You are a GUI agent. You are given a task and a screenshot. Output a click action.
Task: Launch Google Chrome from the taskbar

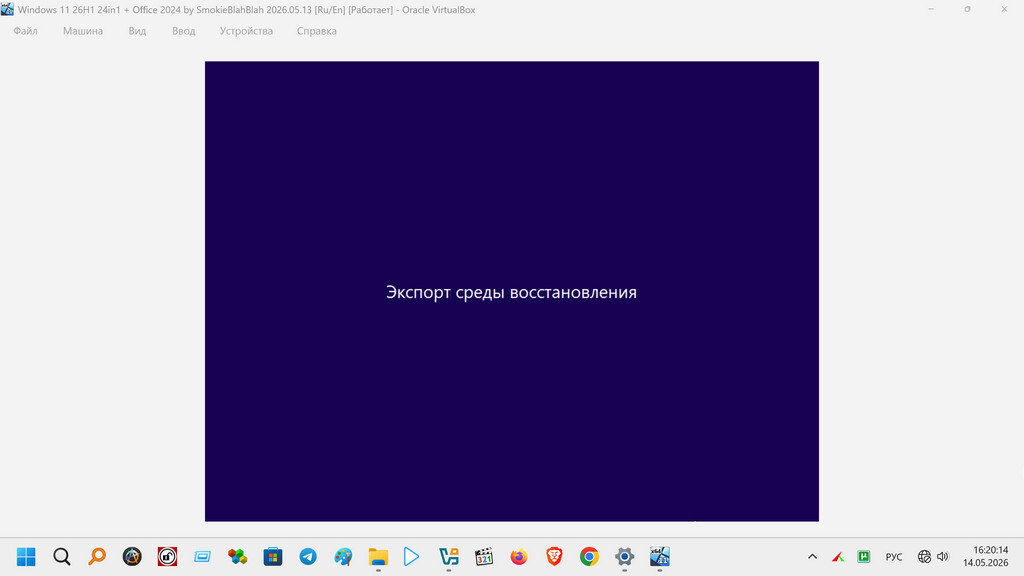click(589, 556)
